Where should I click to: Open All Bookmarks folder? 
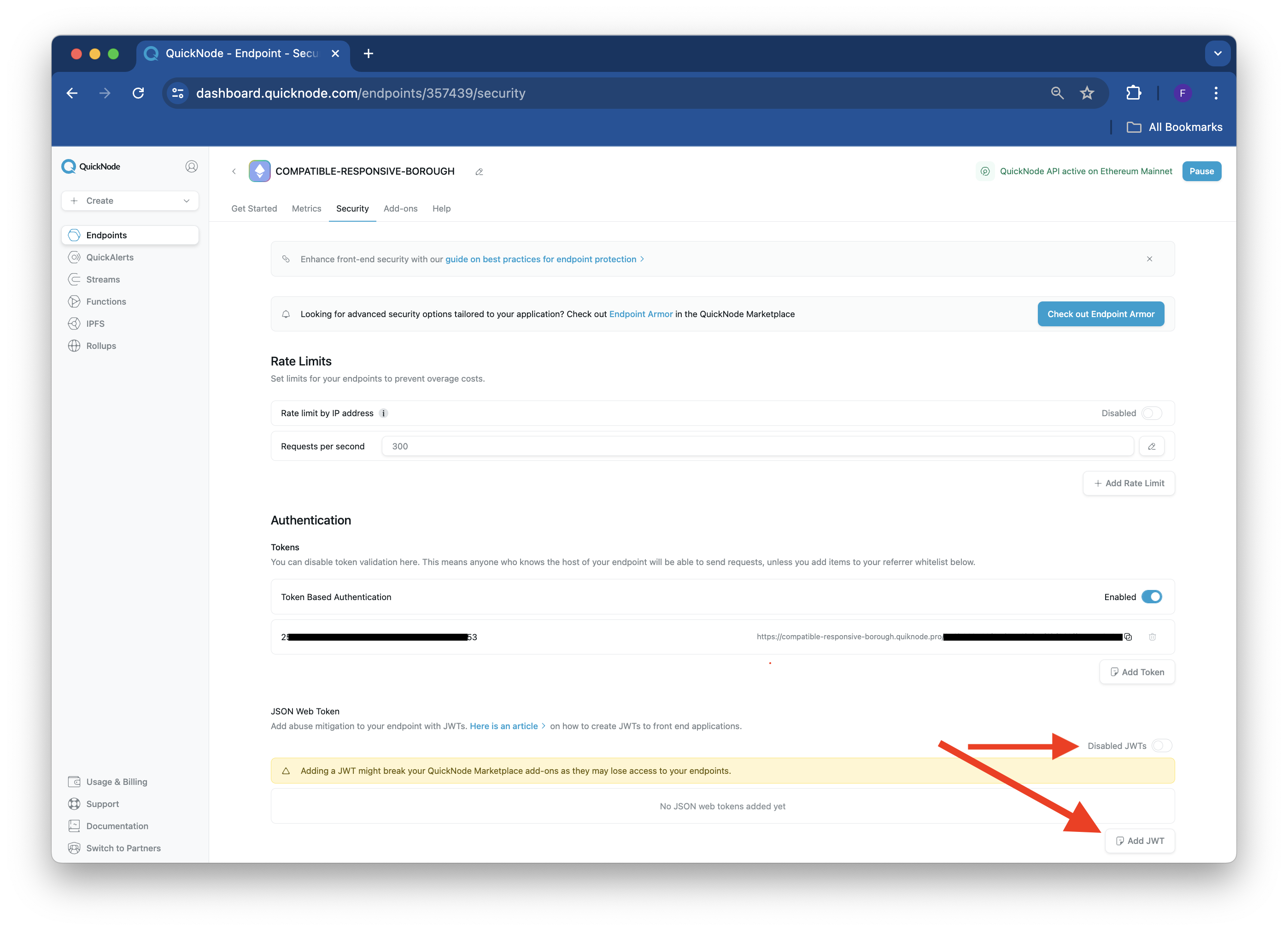pos(1174,127)
